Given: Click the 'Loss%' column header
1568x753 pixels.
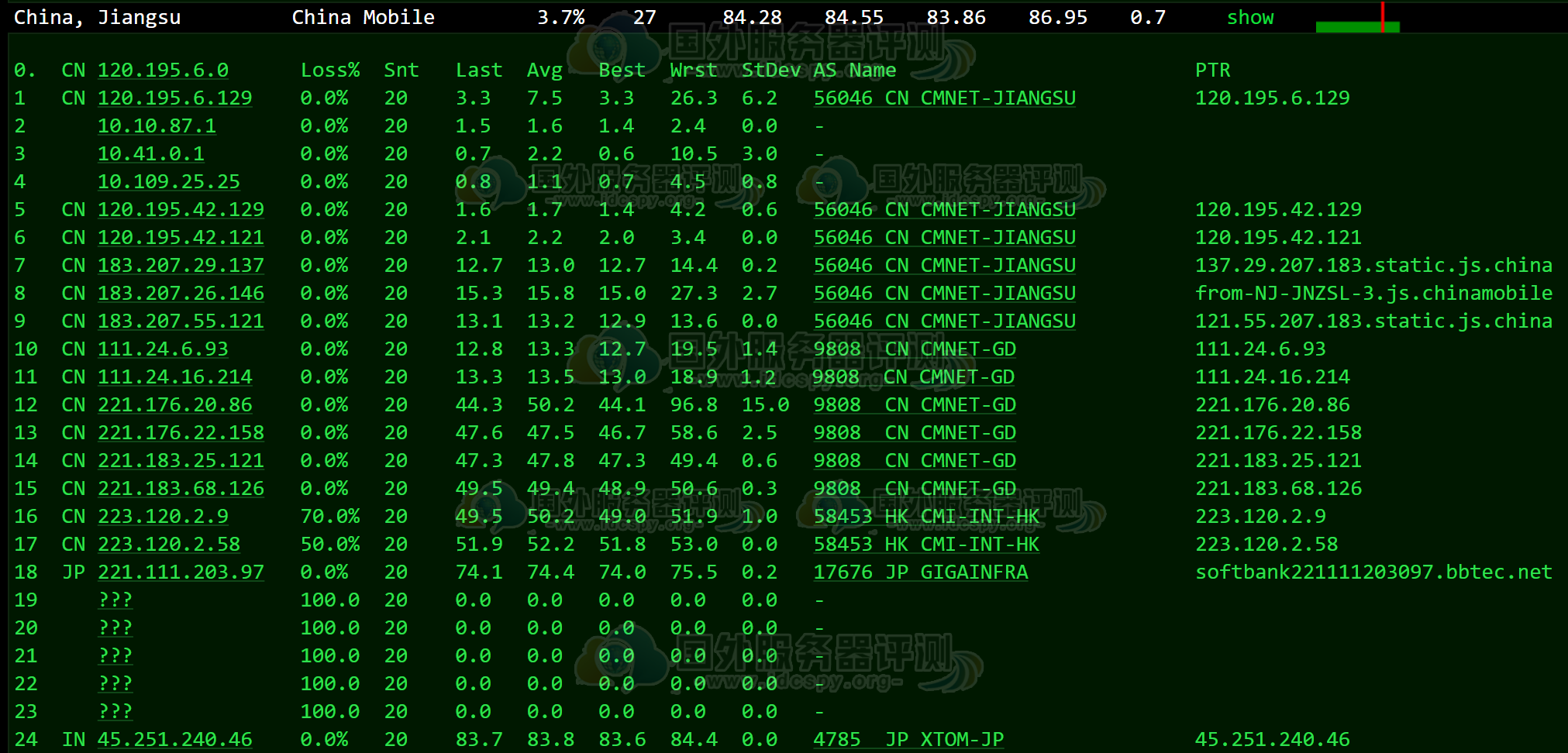Looking at the screenshot, I should pos(330,70).
